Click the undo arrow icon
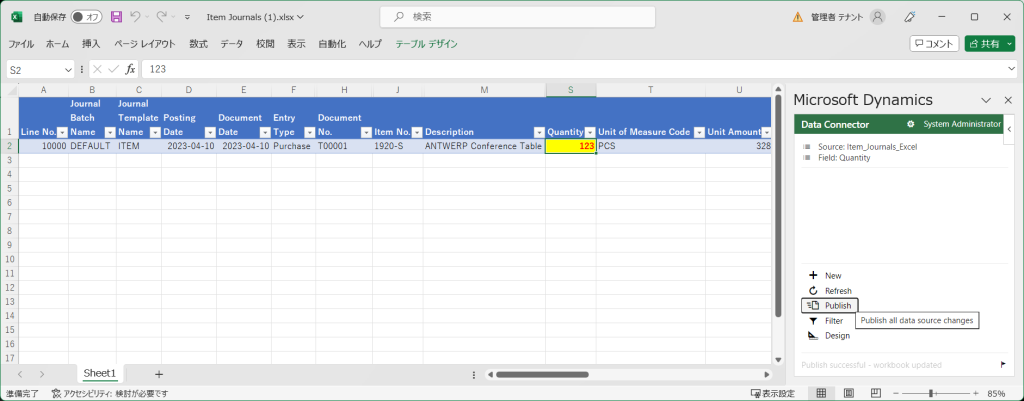 point(136,17)
